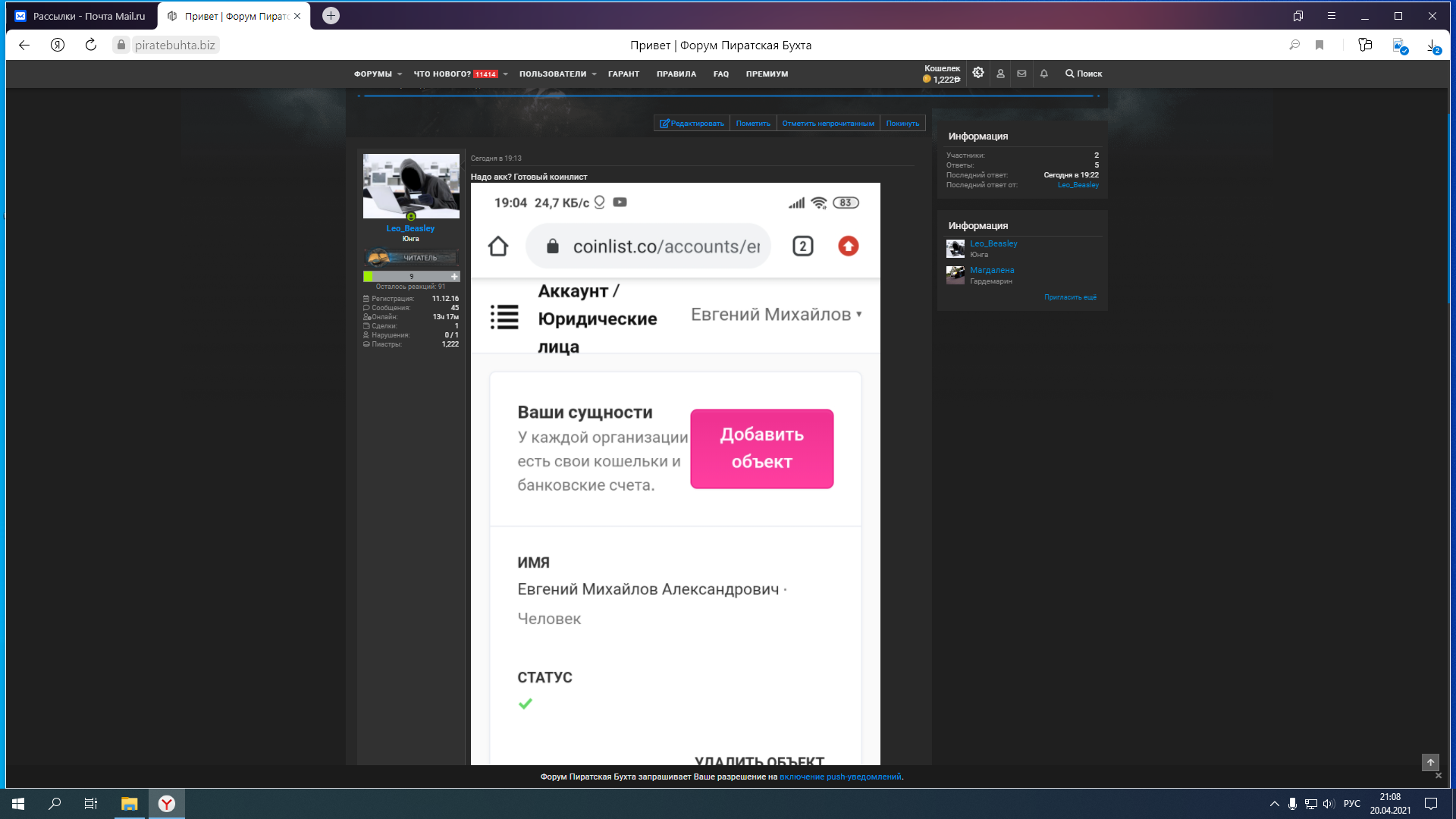This screenshot has height=819, width=1456.
Task: Open the downloads arrow icon
Action: click(x=1432, y=45)
